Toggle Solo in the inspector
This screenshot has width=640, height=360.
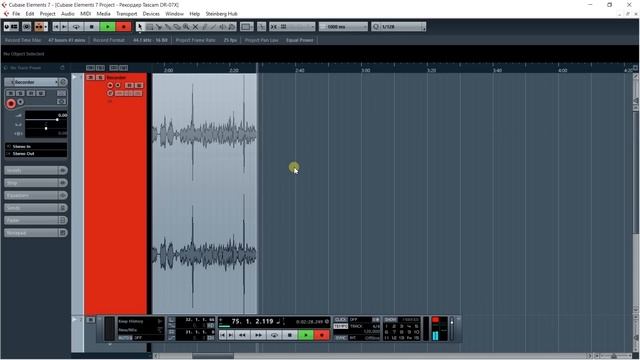20,93
